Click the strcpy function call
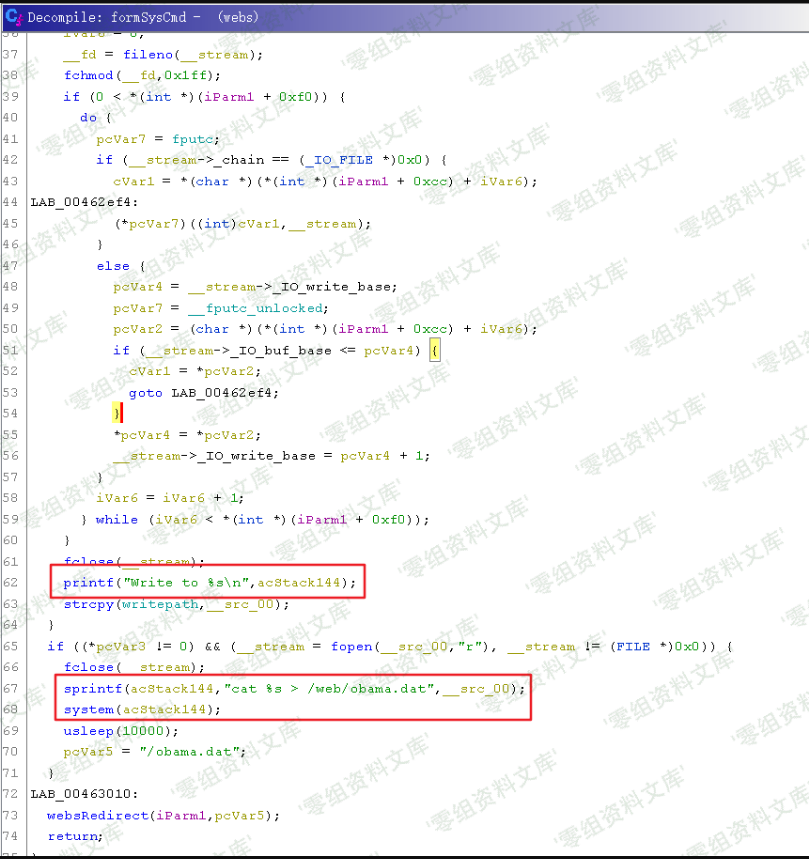 point(87,603)
